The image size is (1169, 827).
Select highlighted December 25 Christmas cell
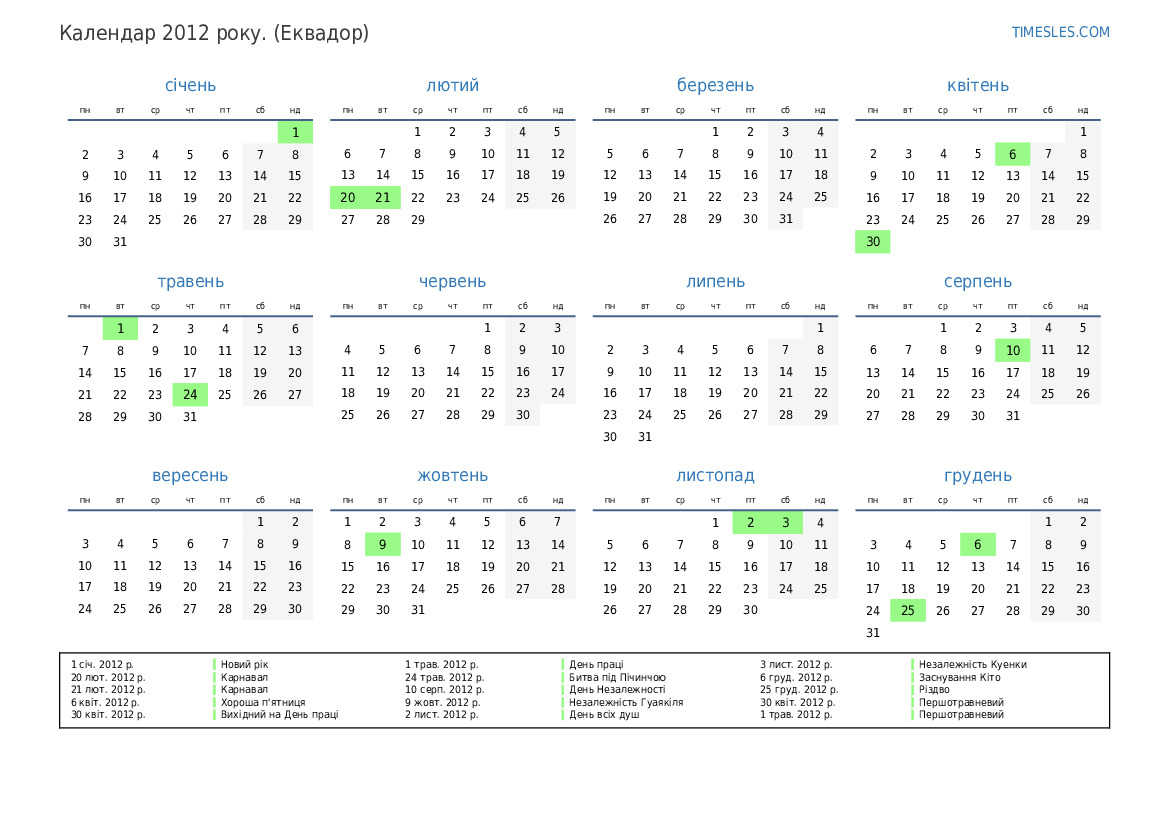pyautogui.click(x=908, y=611)
